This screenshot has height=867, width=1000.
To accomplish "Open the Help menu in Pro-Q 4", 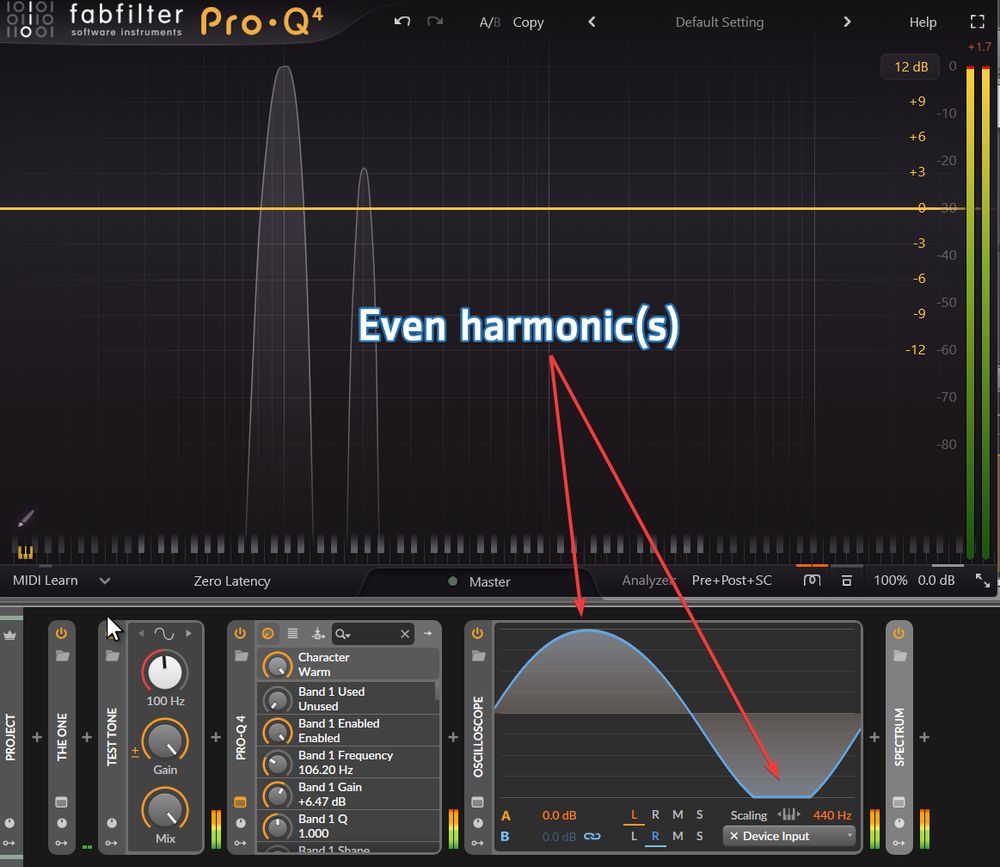I will click(x=922, y=22).
